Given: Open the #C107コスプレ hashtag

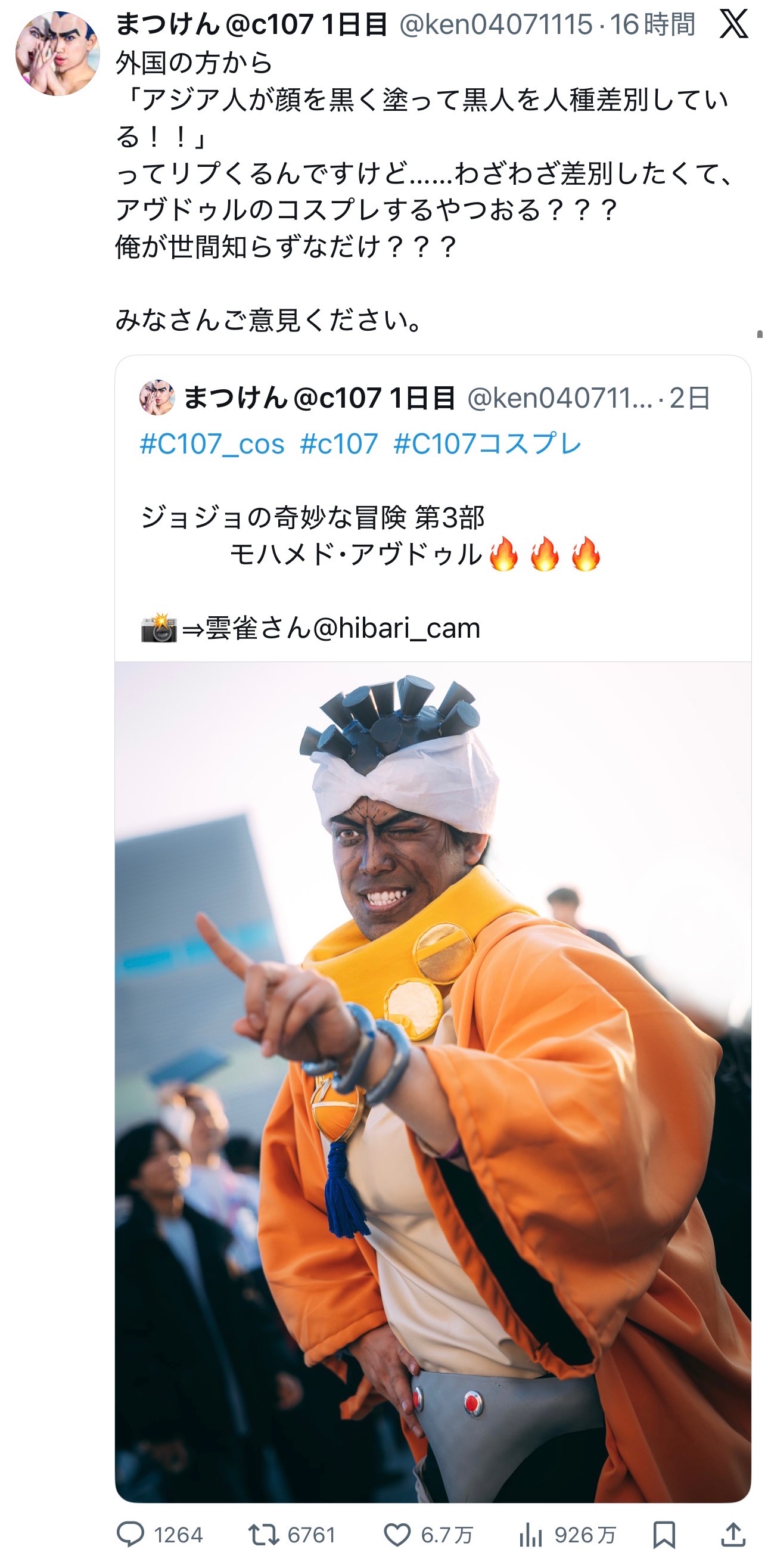Looking at the screenshot, I should click(487, 444).
